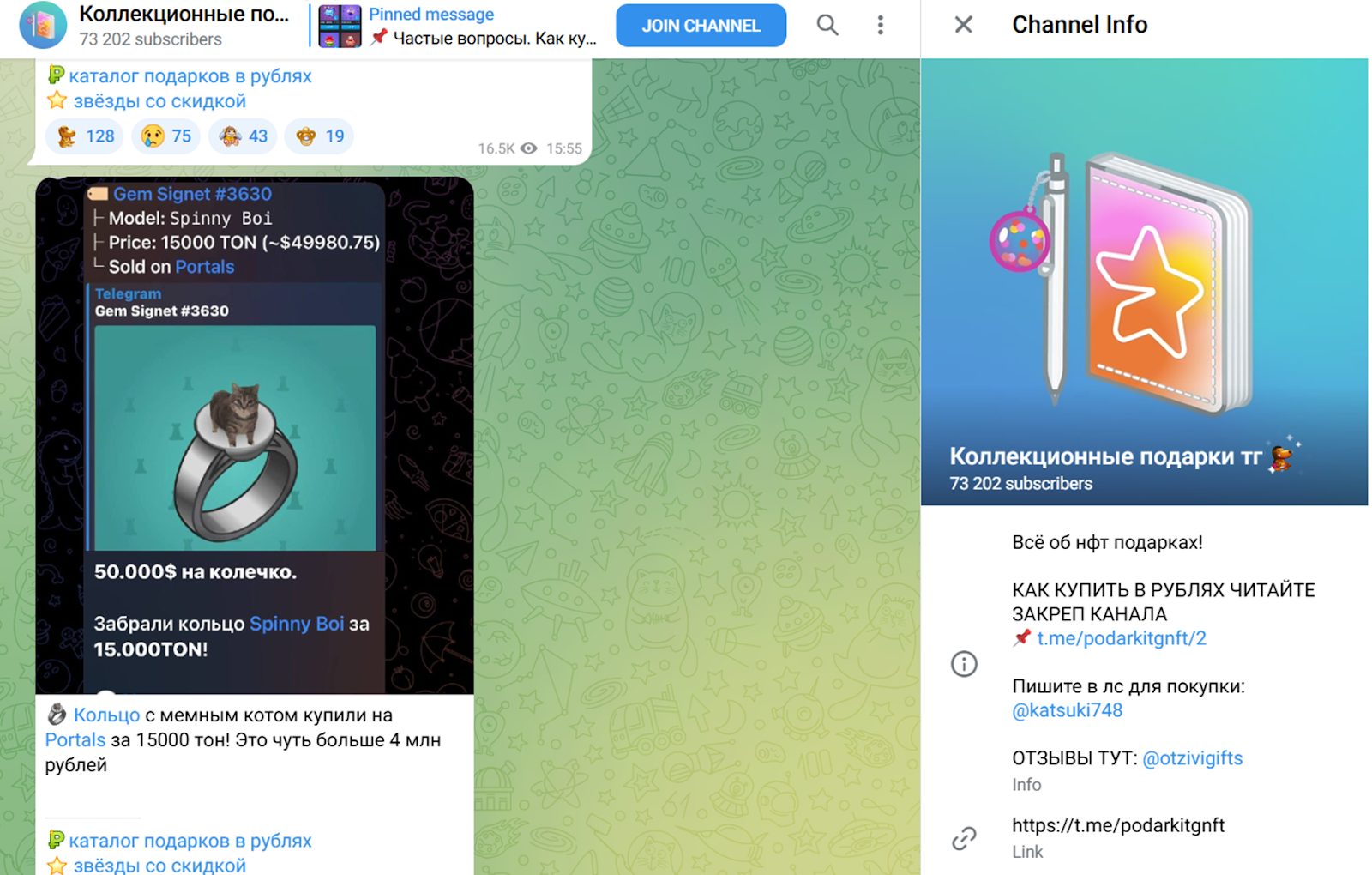
Task: Click the 'Всё об нфт подарках!' description
Action: (x=1107, y=542)
